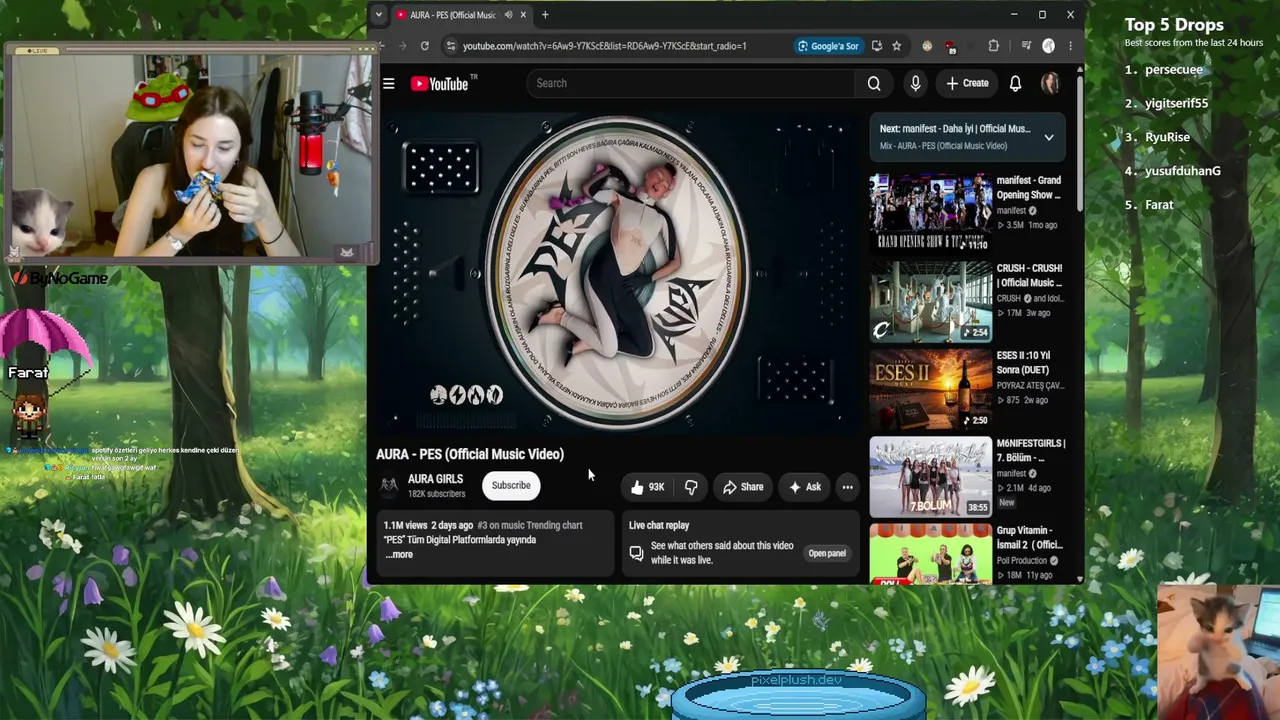
Task: Open Chrome extensions puzzle icon
Action: (x=993, y=46)
